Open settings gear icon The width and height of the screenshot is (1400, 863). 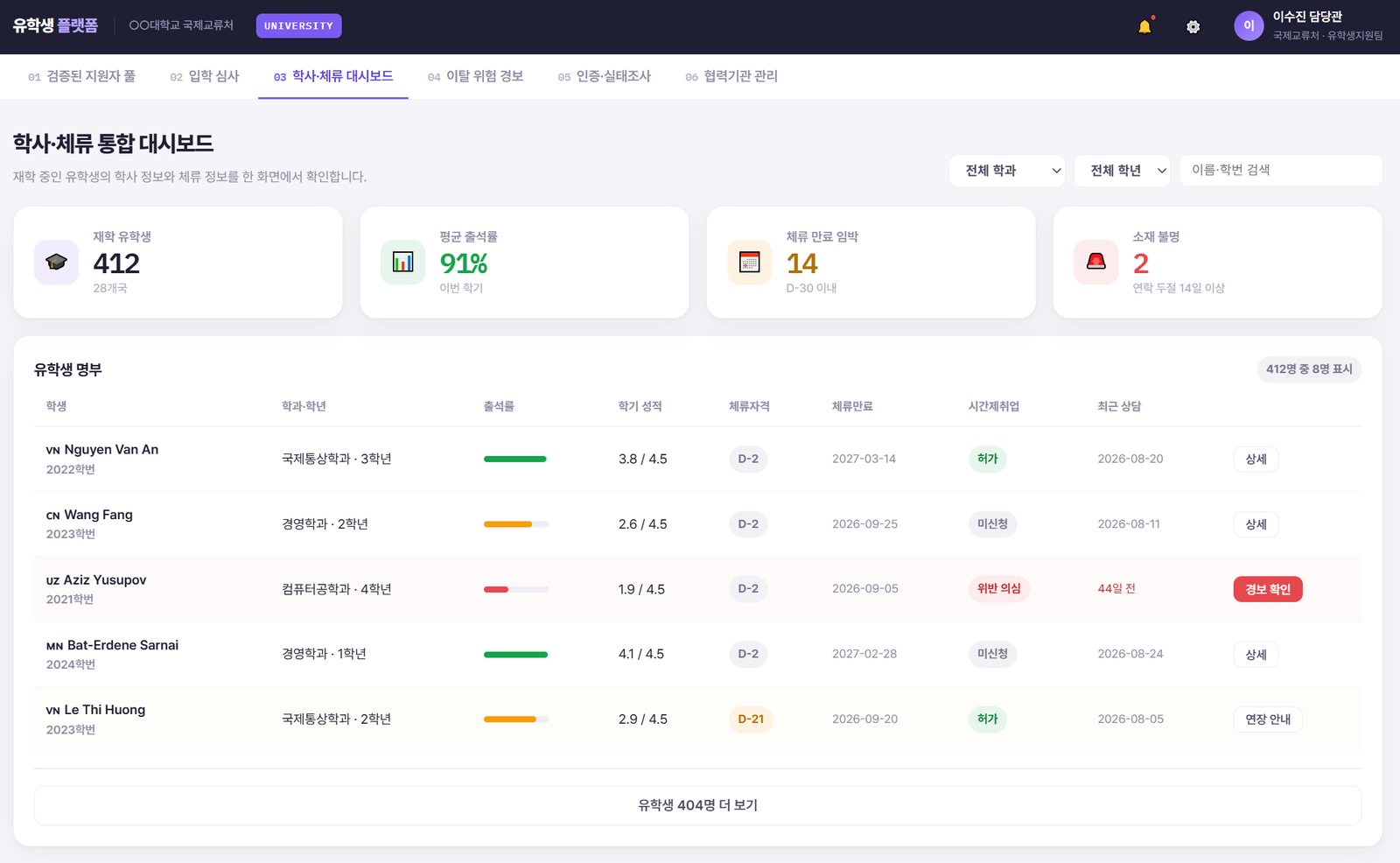[1193, 27]
